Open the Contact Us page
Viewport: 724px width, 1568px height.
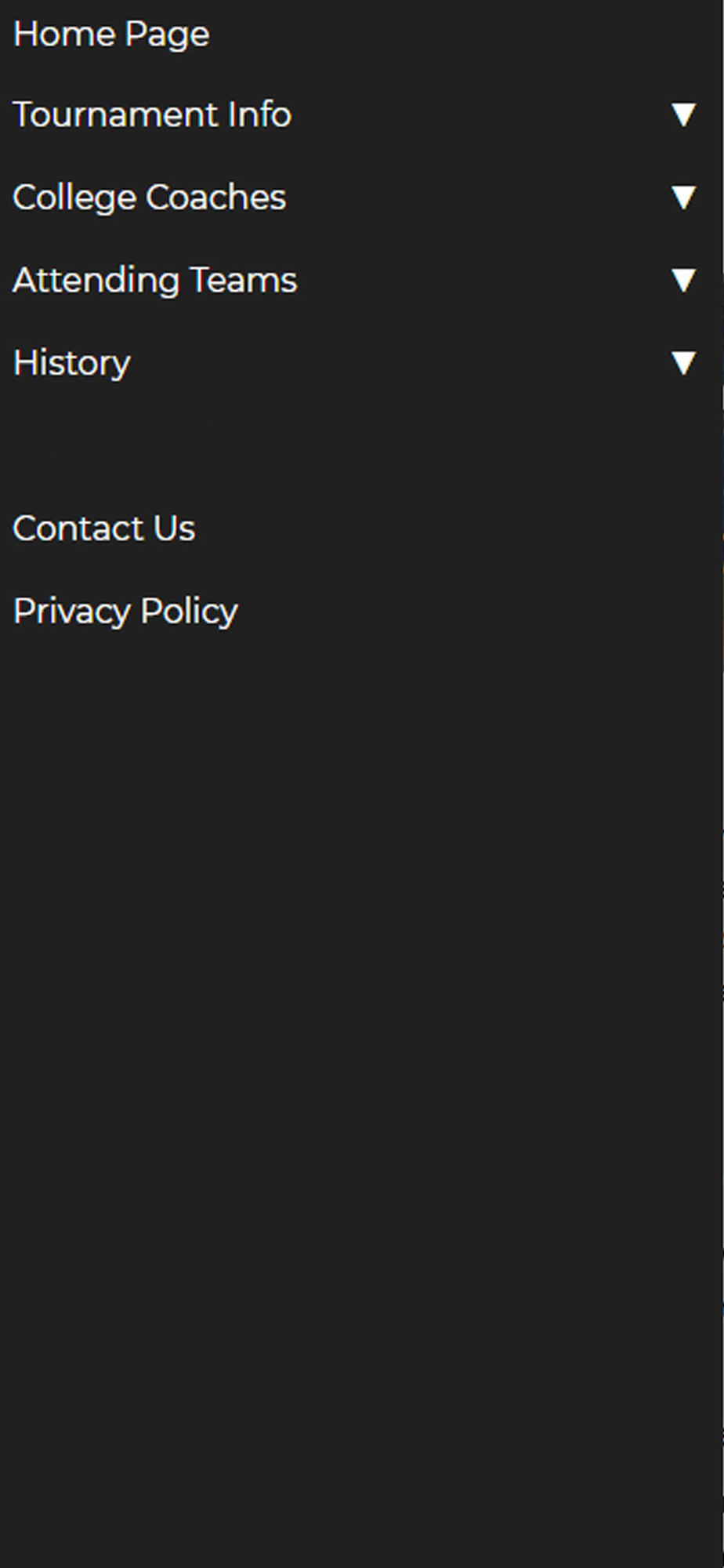(103, 528)
